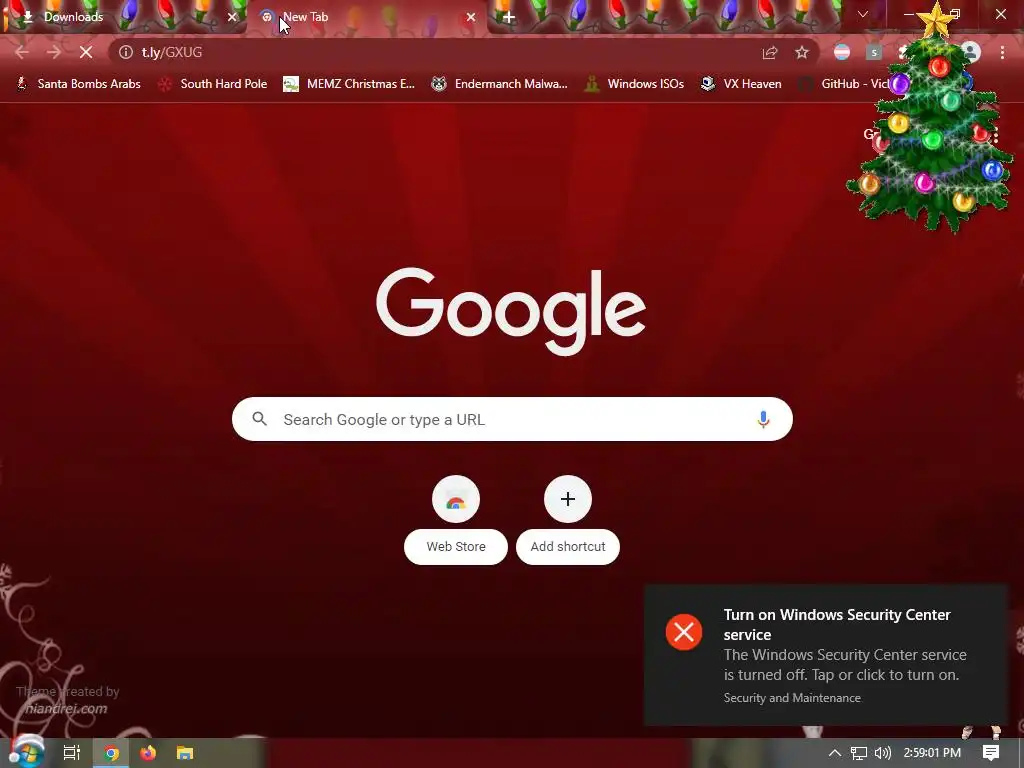1024x768 pixels.
Task: Open the tab search dropdown chevron
Action: 863,14
